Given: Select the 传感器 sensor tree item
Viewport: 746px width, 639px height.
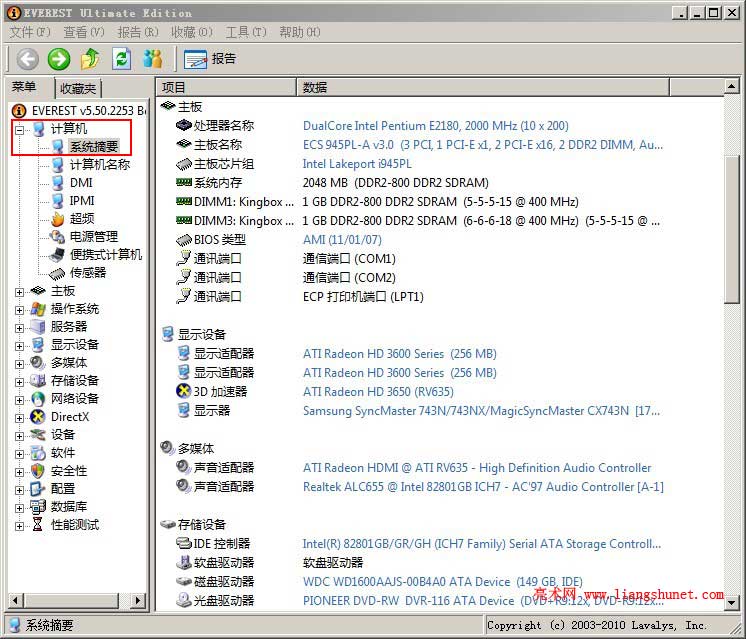Looking at the screenshot, I should [87, 272].
